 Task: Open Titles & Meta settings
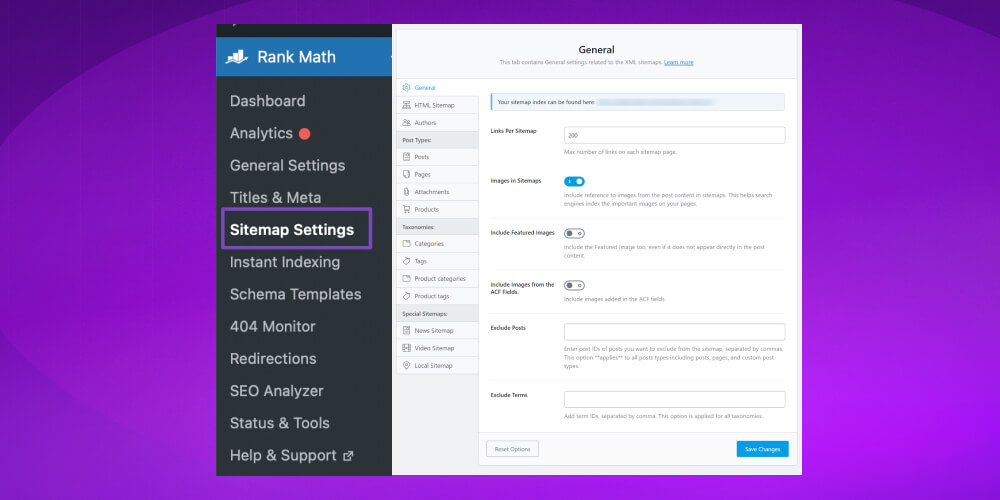click(276, 198)
